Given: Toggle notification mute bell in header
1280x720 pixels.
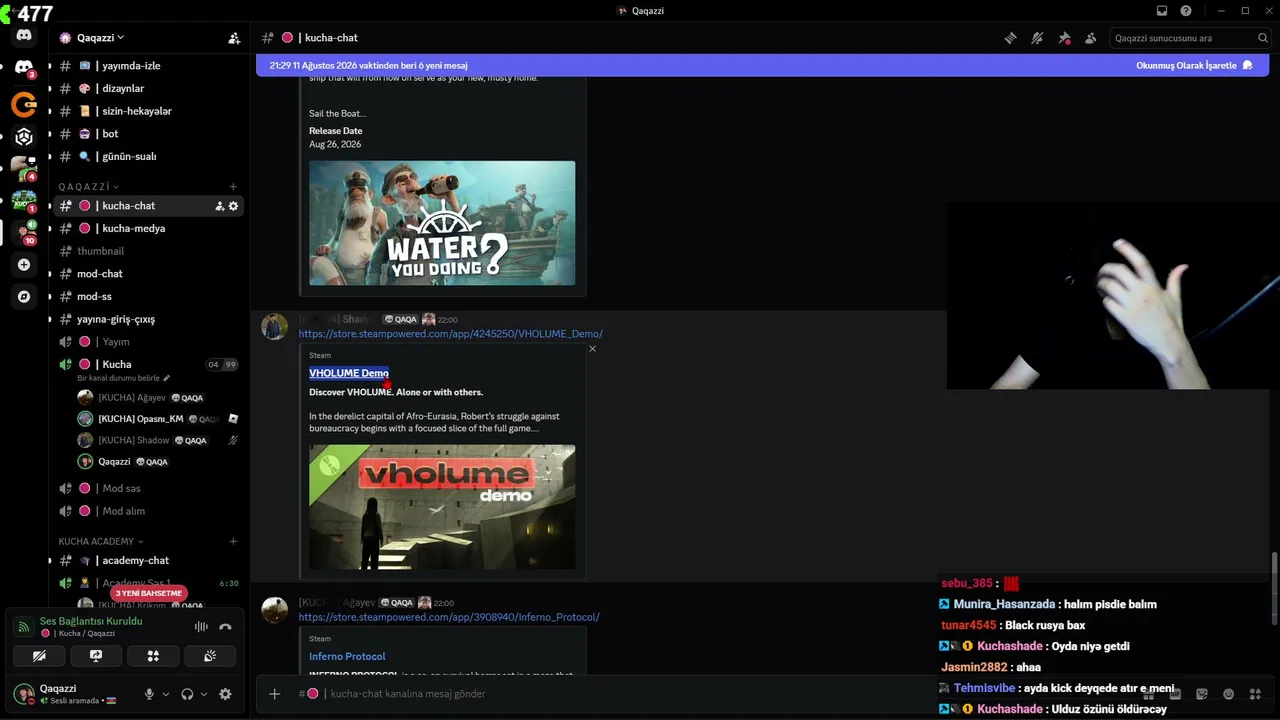Looking at the screenshot, I should [x=1037, y=38].
